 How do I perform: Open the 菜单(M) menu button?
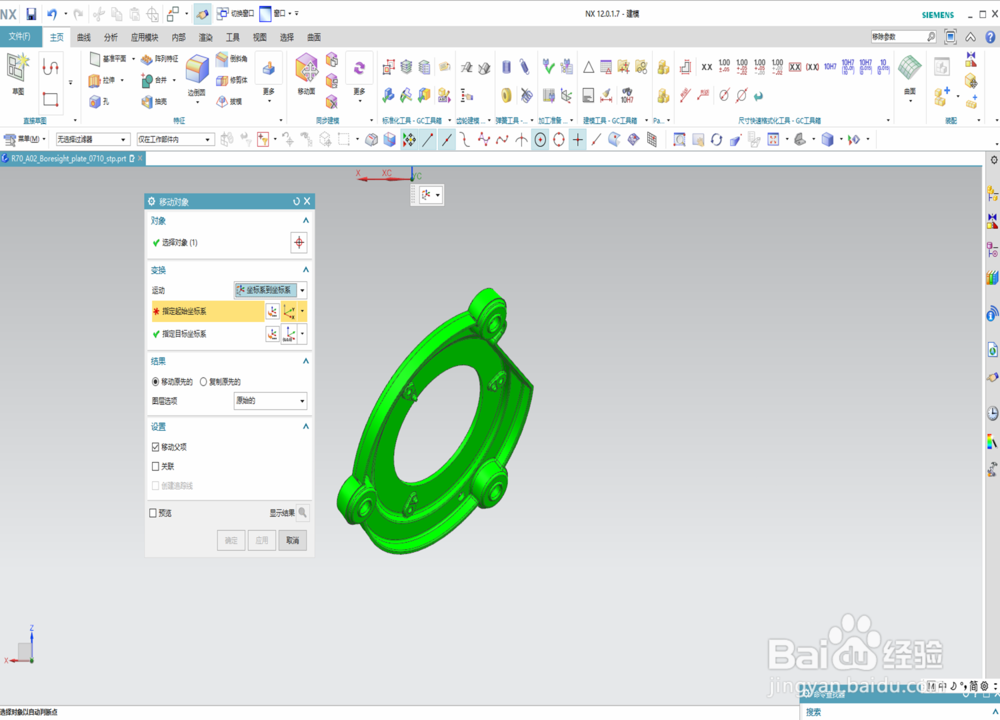[25, 139]
